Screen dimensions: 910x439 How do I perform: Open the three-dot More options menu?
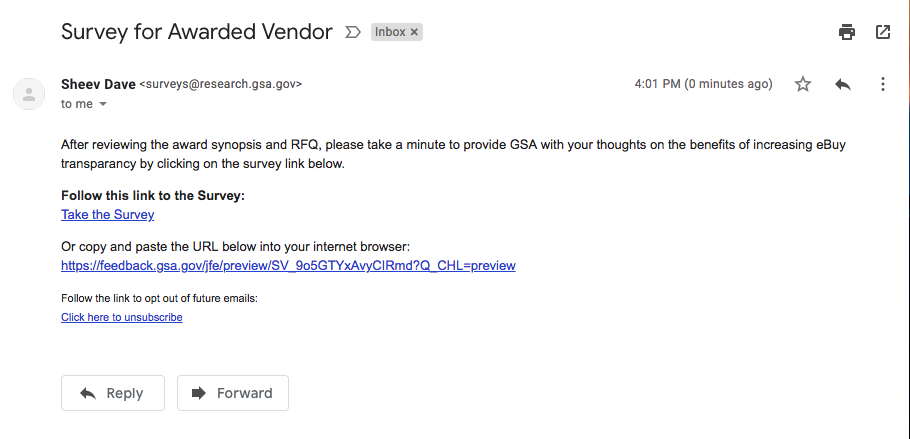point(883,84)
